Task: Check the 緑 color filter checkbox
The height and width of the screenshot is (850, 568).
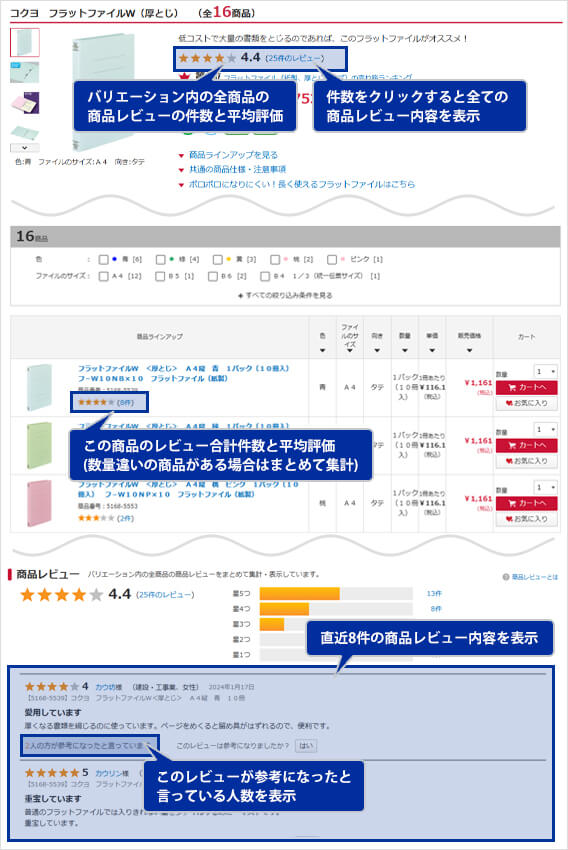Action: click(160, 260)
